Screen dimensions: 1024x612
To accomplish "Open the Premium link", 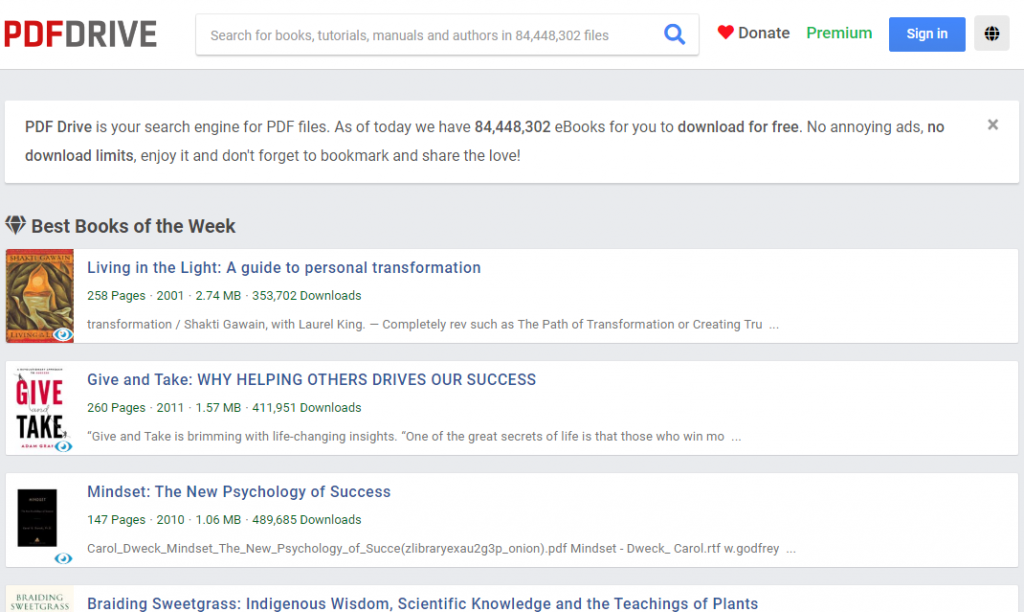I will (x=839, y=33).
